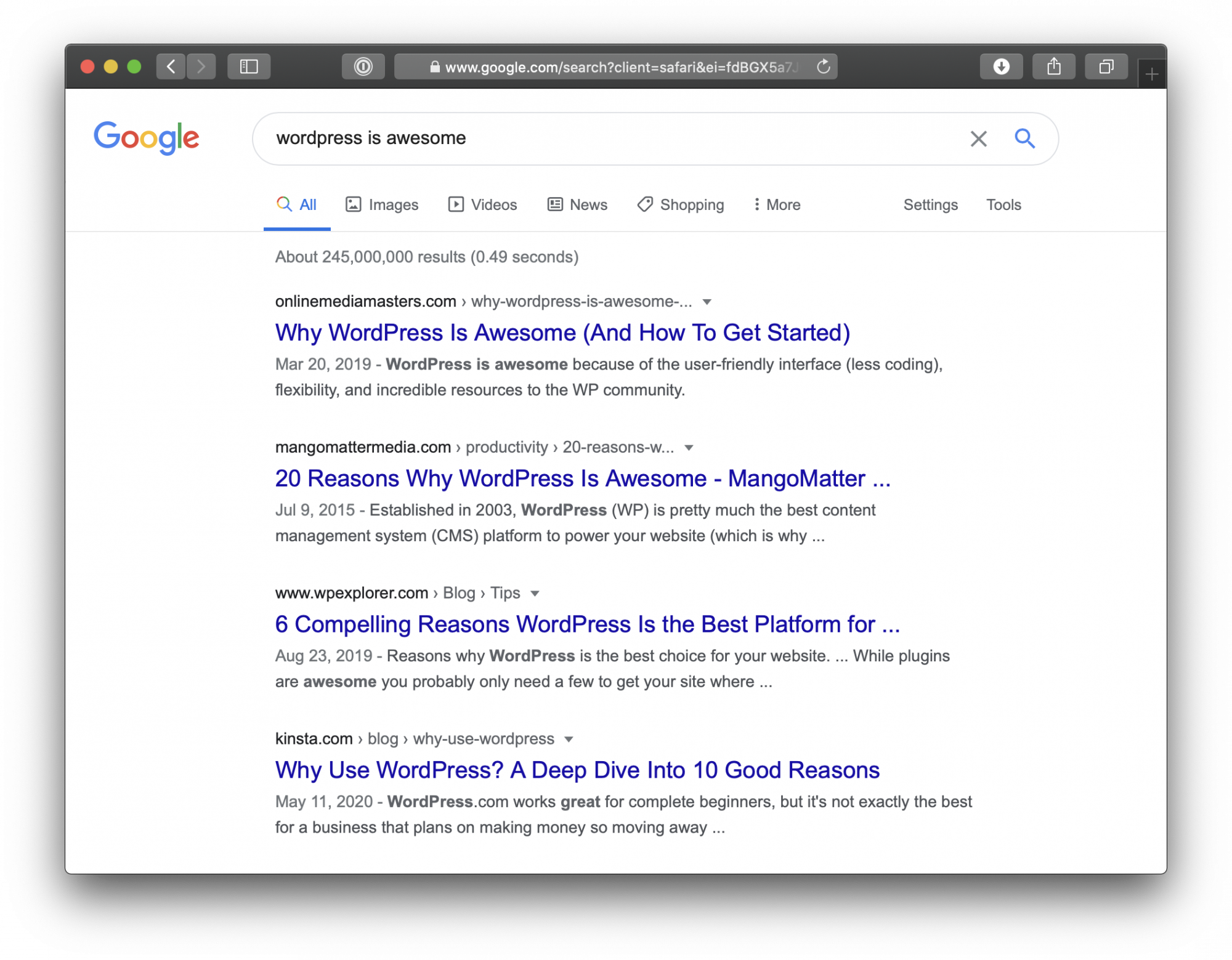Image resolution: width=1232 pixels, height=960 pixels.
Task: Expand the dropdown next to the kinsta.com result
Action: (x=570, y=739)
